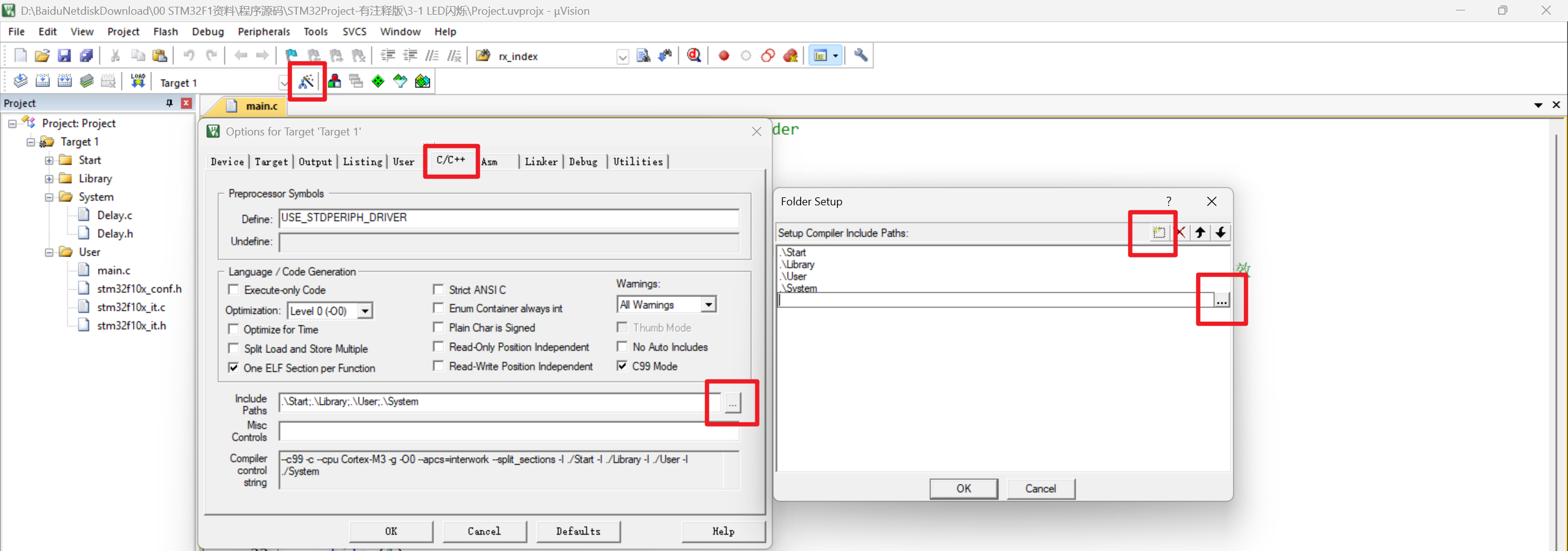
Task: Download to flash LOAD icon
Action: point(138,82)
